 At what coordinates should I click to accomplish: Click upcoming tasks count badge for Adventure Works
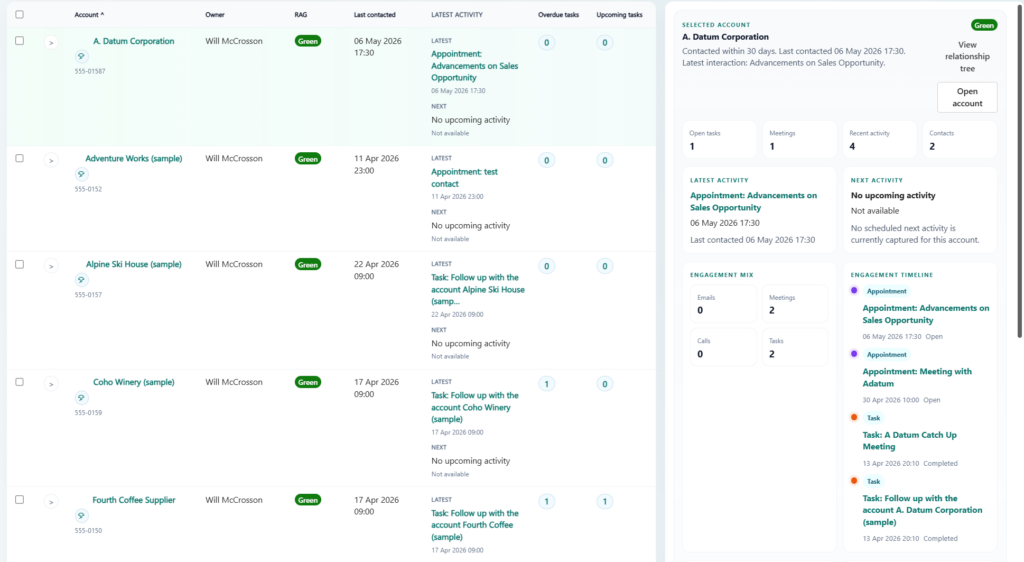605,161
